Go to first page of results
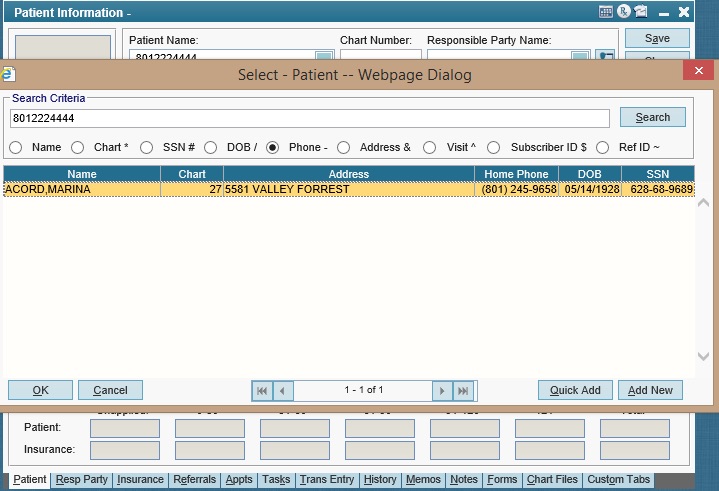 (261, 390)
